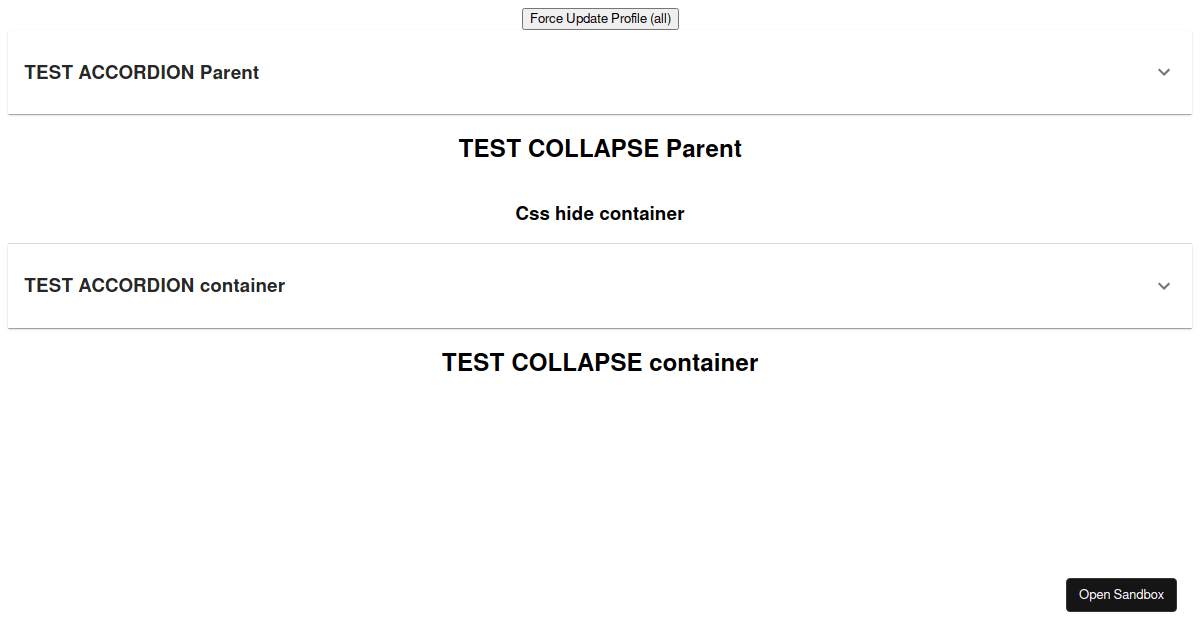
Task: Click the downward arrow on the container accordion
Action: (x=1163, y=286)
